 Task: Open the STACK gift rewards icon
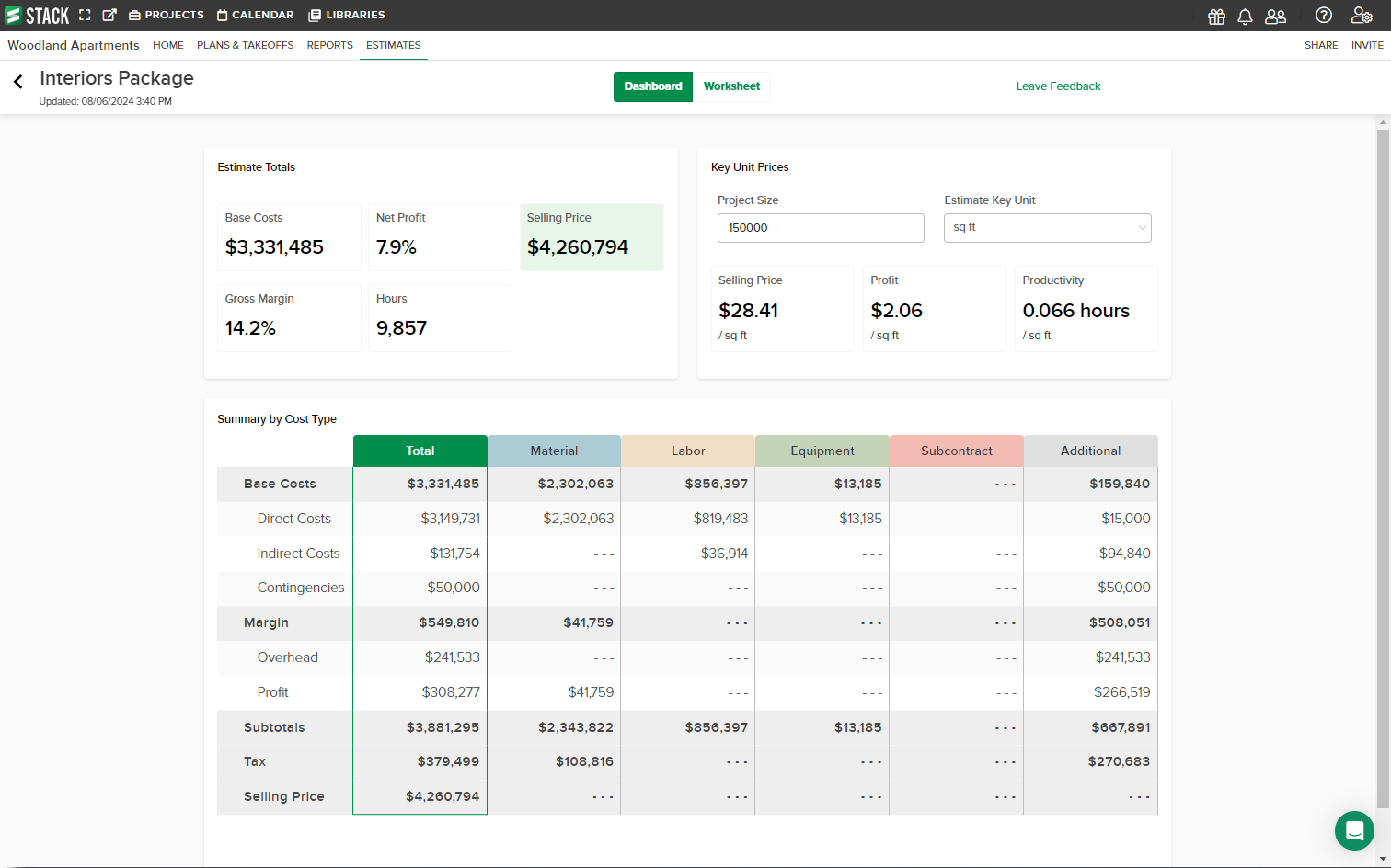(1216, 17)
